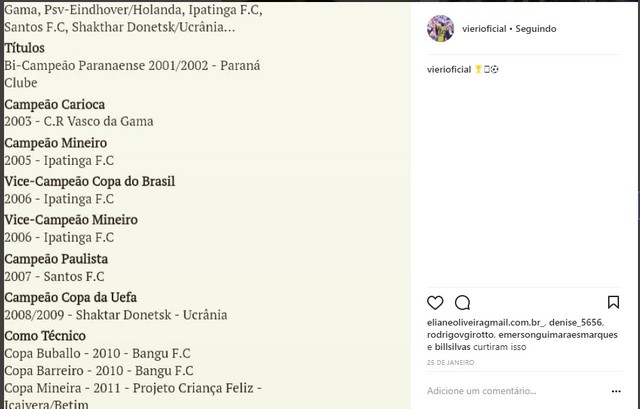This screenshot has height=409, width=640.
Task: Click 'Campeão Copa da Uefa' text in the image
Action: [70, 297]
